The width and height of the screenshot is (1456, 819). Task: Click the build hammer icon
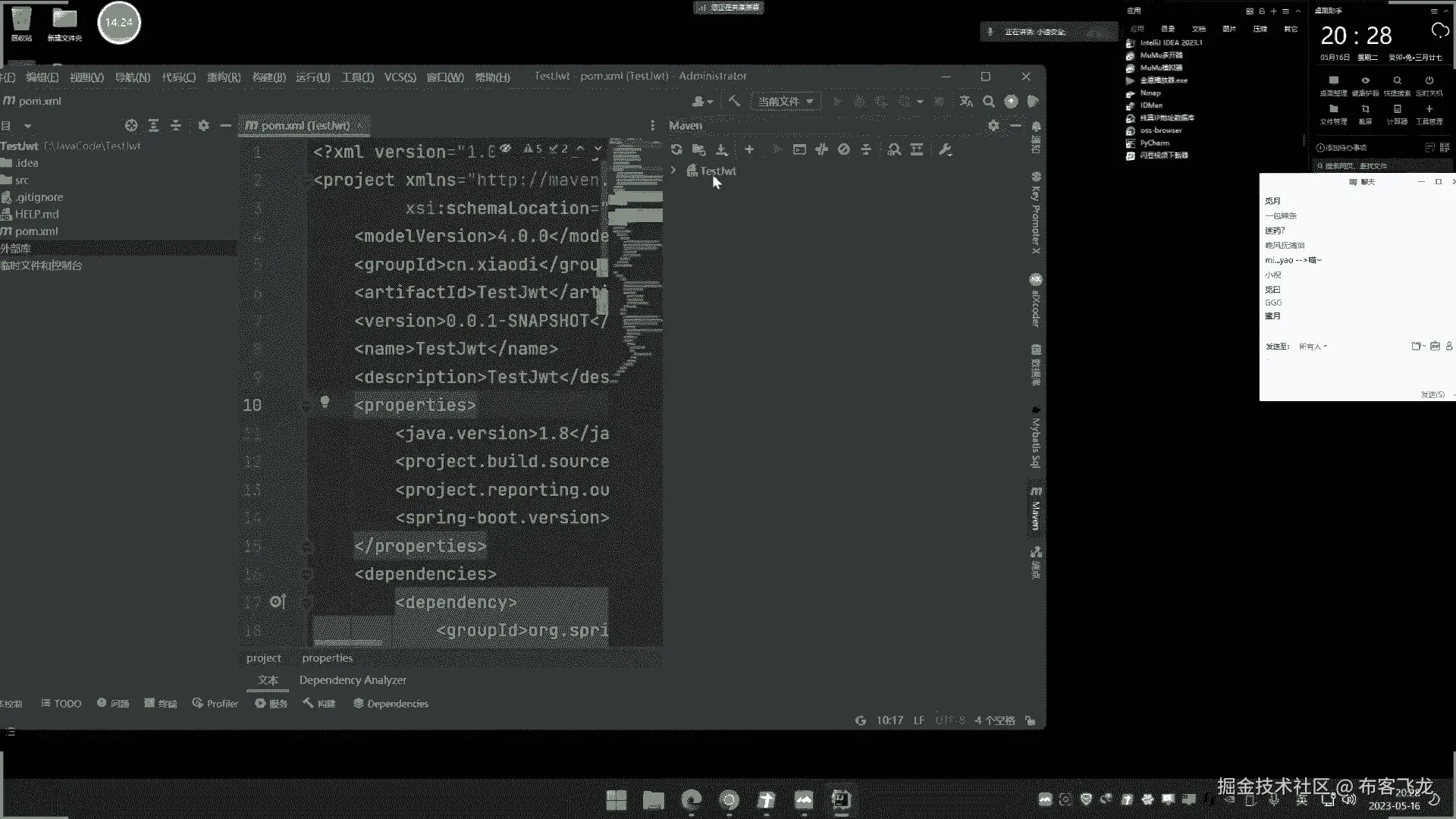[x=734, y=101]
